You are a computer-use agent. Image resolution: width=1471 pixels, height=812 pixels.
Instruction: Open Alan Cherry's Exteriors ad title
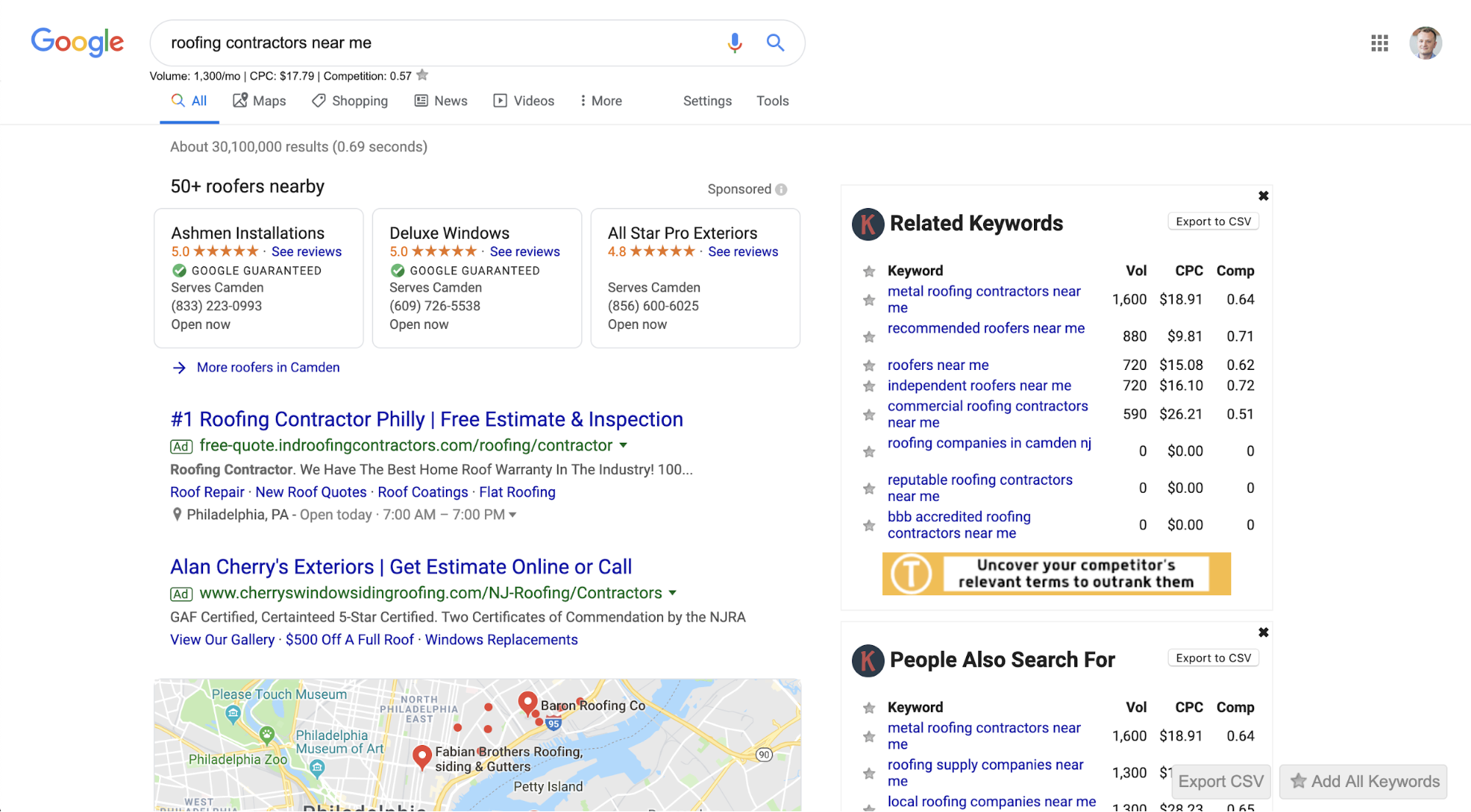tap(401, 567)
